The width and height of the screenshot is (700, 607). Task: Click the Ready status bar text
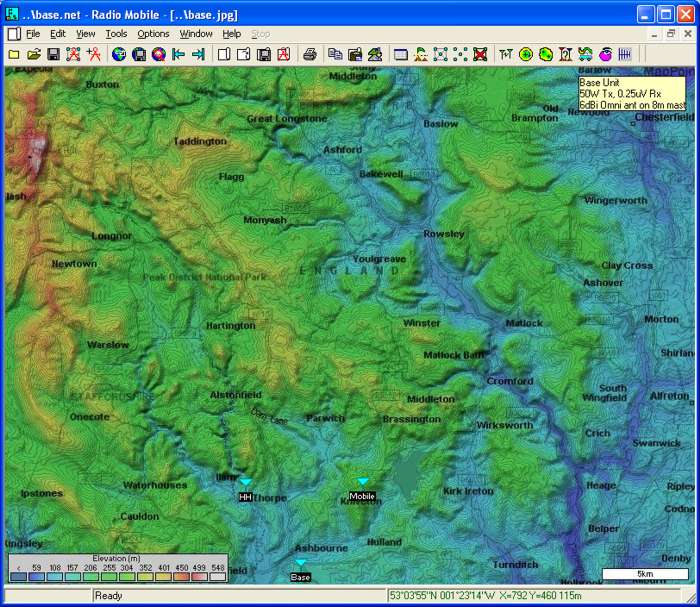tap(108, 595)
